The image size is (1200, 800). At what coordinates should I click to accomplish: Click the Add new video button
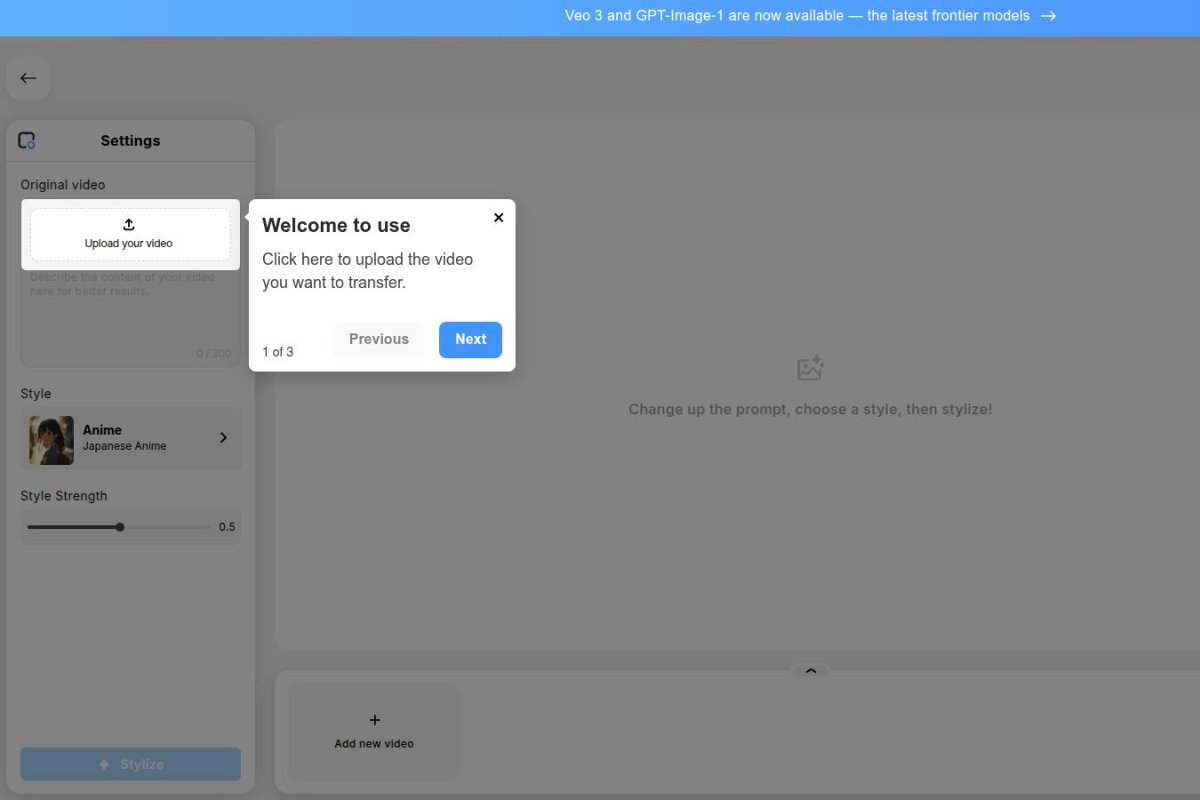[x=374, y=731]
